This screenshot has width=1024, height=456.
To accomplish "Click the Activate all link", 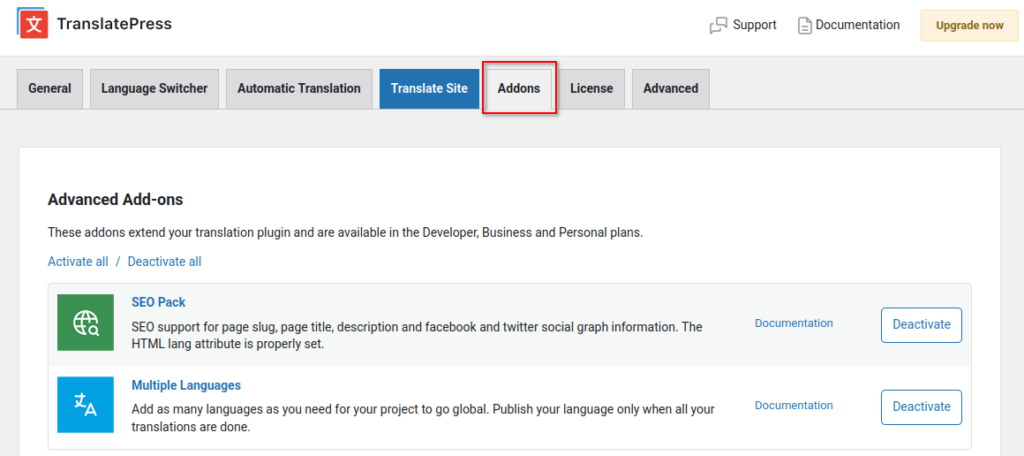I will [x=78, y=261].
